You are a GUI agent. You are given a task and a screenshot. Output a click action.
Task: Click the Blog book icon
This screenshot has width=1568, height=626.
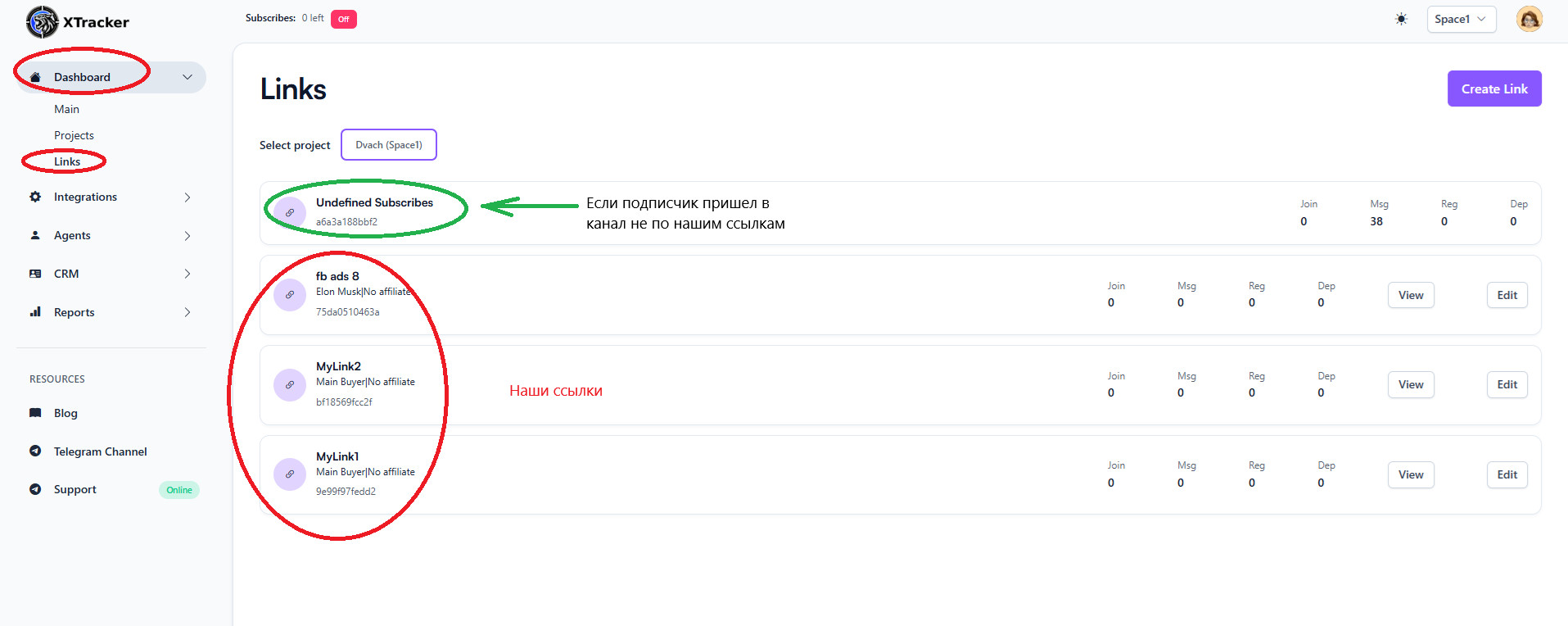(35, 413)
